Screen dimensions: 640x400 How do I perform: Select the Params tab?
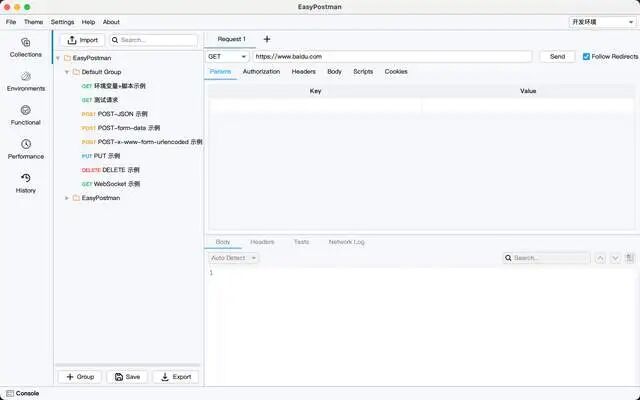point(220,71)
